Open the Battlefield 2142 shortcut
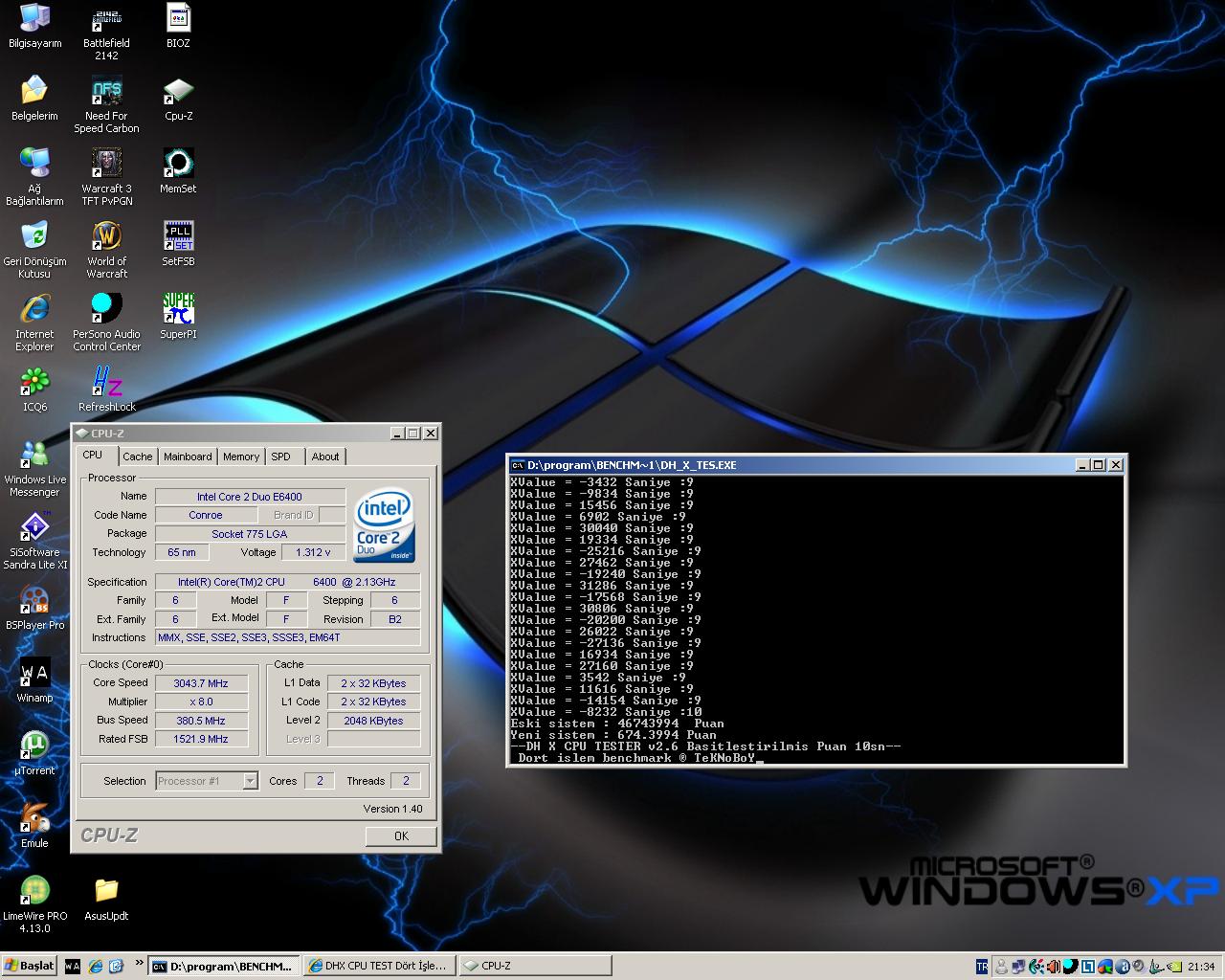Screen dimensions: 1225x980 pos(106,33)
